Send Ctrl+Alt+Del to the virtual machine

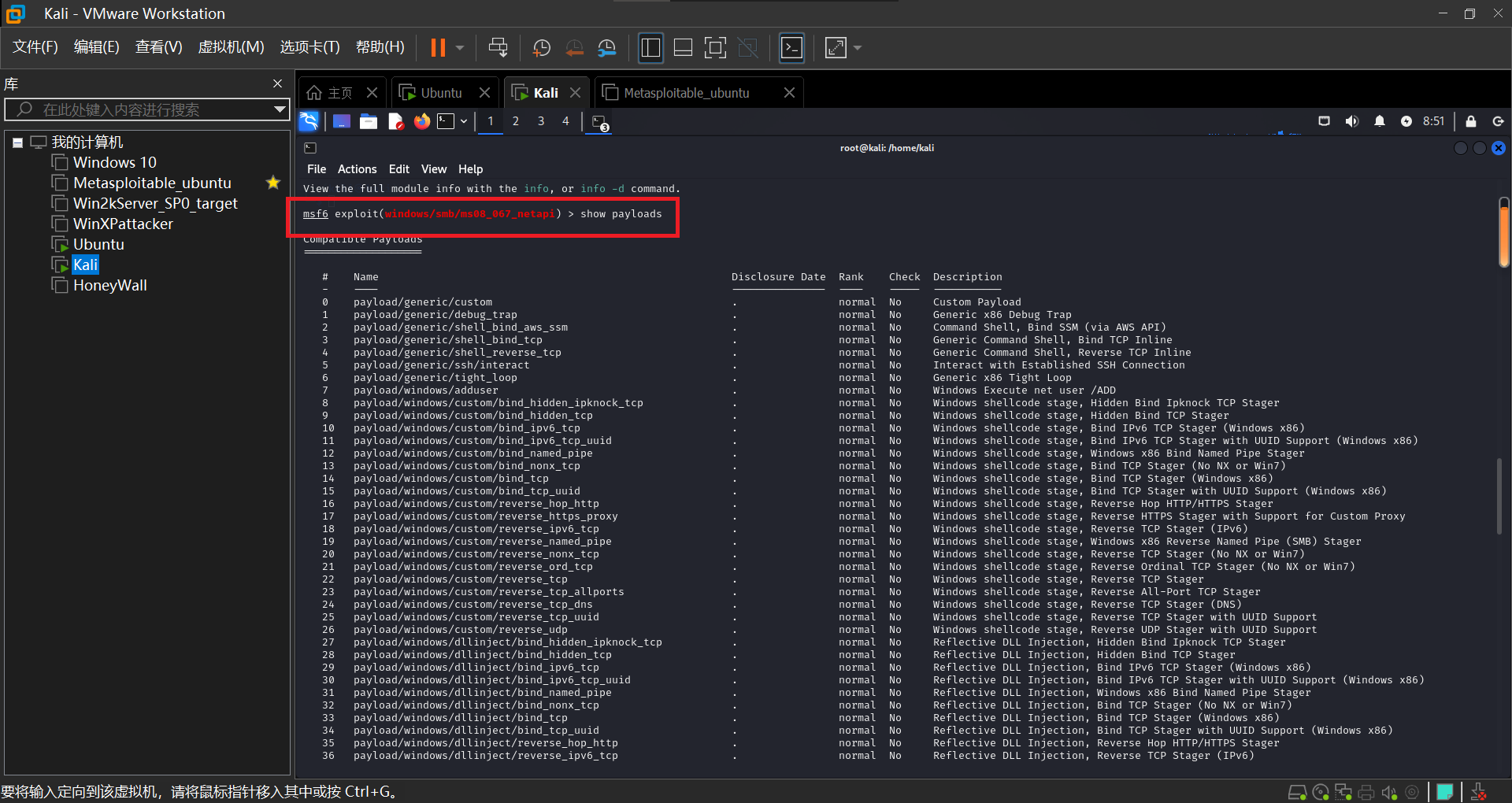pyautogui.click(x=498, y=48)
